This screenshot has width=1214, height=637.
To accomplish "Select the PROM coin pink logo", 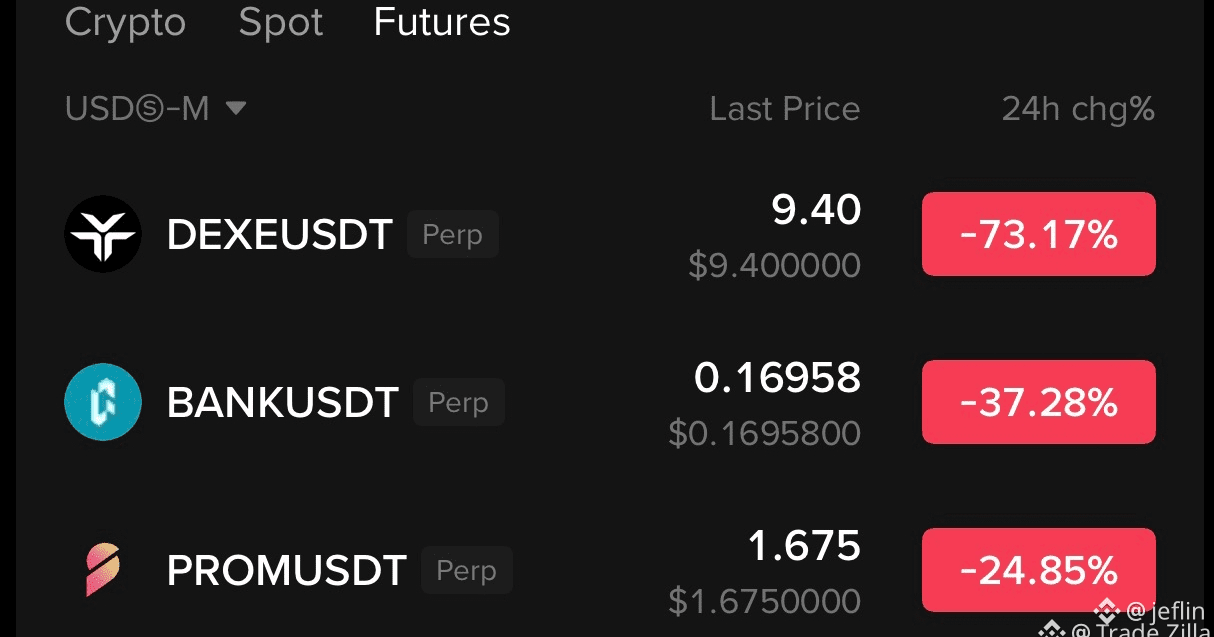I will pyautogui.click(x=103, y=570).
